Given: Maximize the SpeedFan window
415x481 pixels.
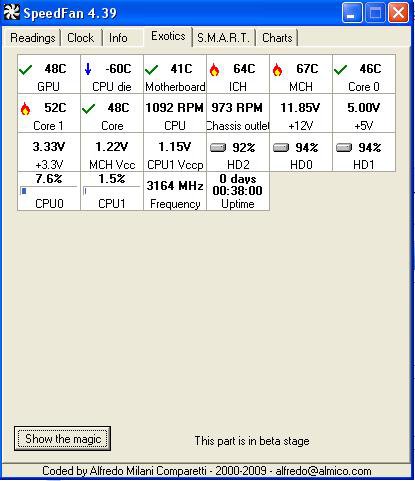Looking at the screenshot, I should pyautogui.click(x=375, y=13).
